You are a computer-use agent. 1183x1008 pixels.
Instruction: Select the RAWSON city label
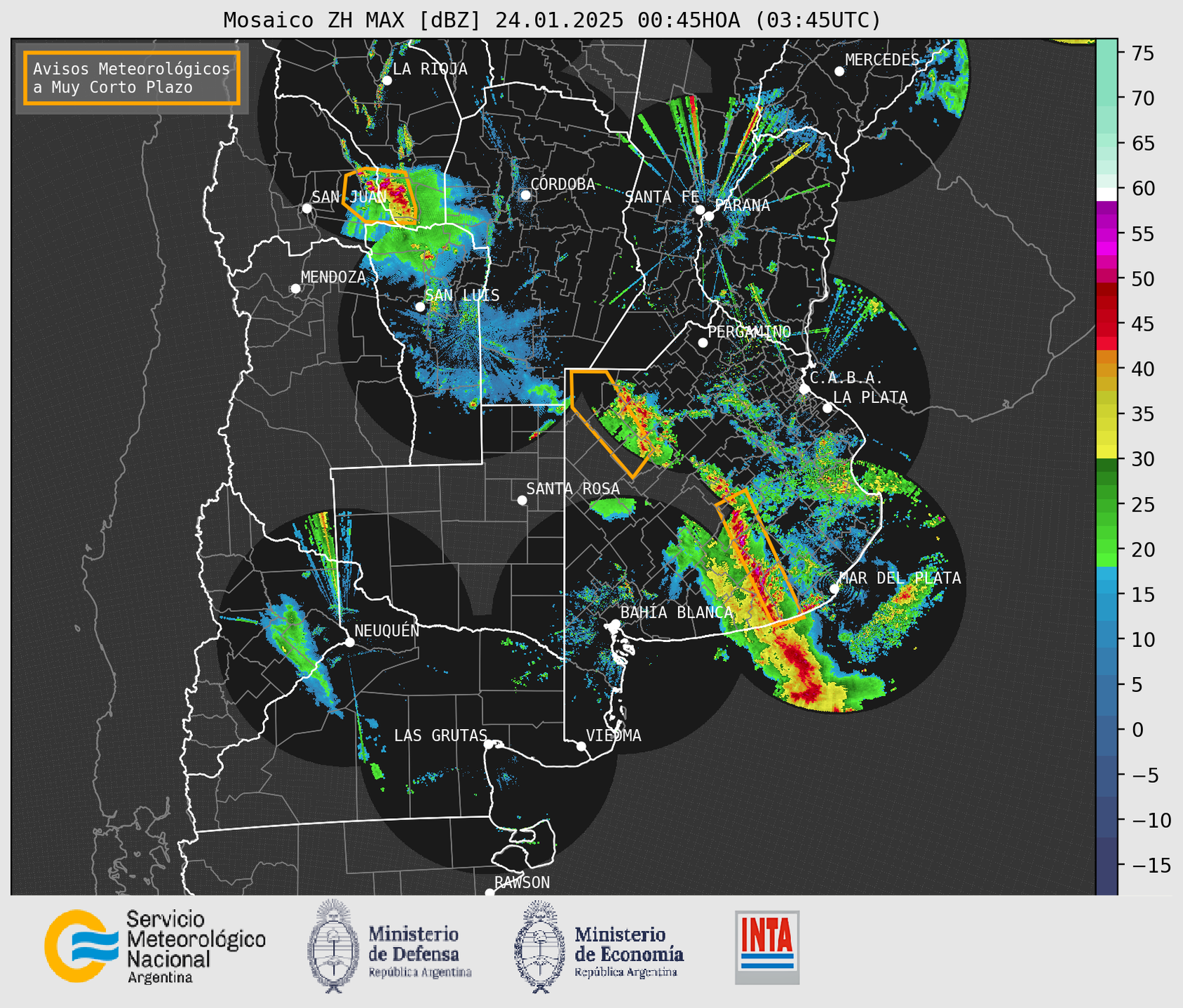point(522,883)
